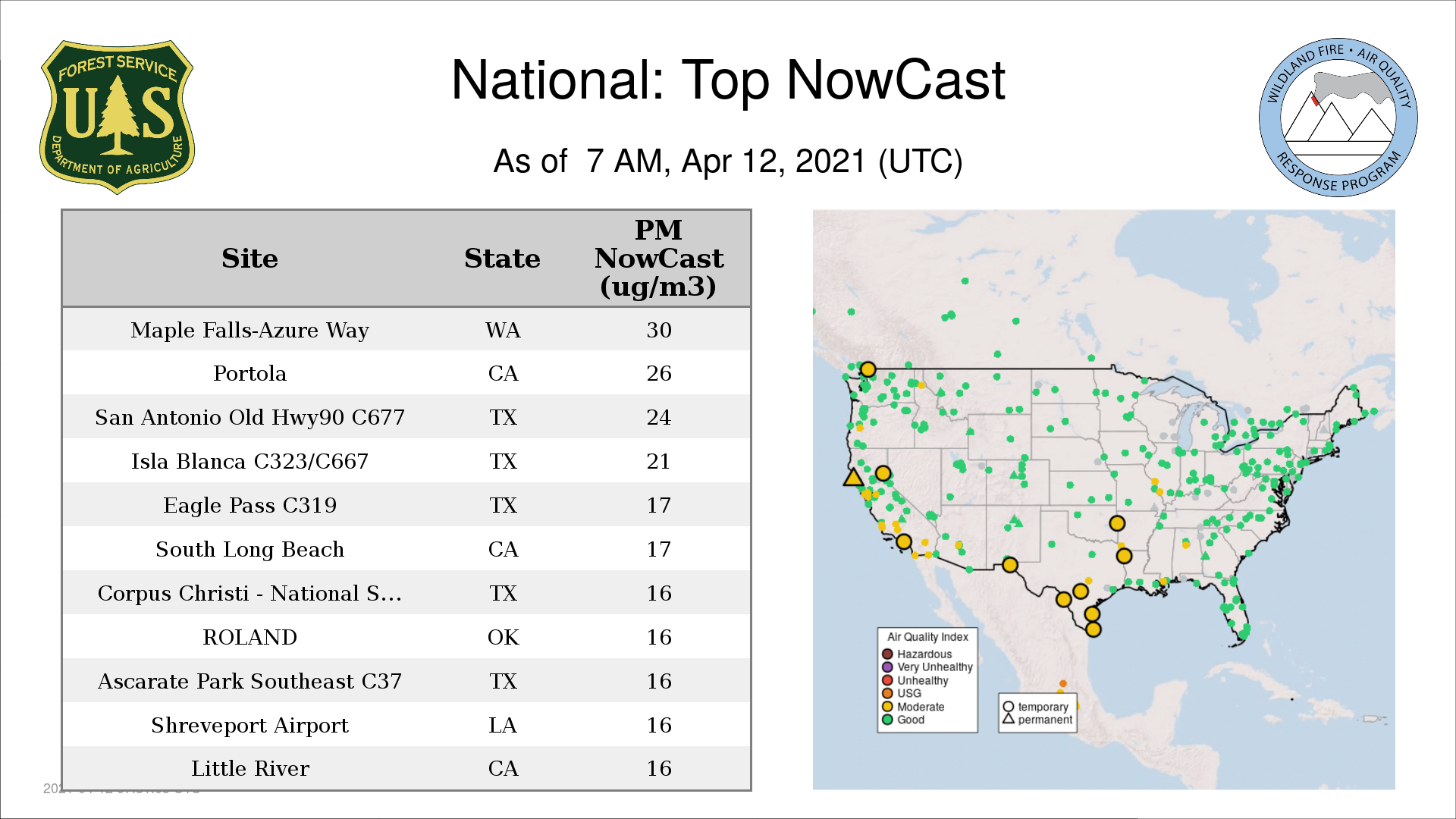Click the orange USG legend dot

(887, 693)
